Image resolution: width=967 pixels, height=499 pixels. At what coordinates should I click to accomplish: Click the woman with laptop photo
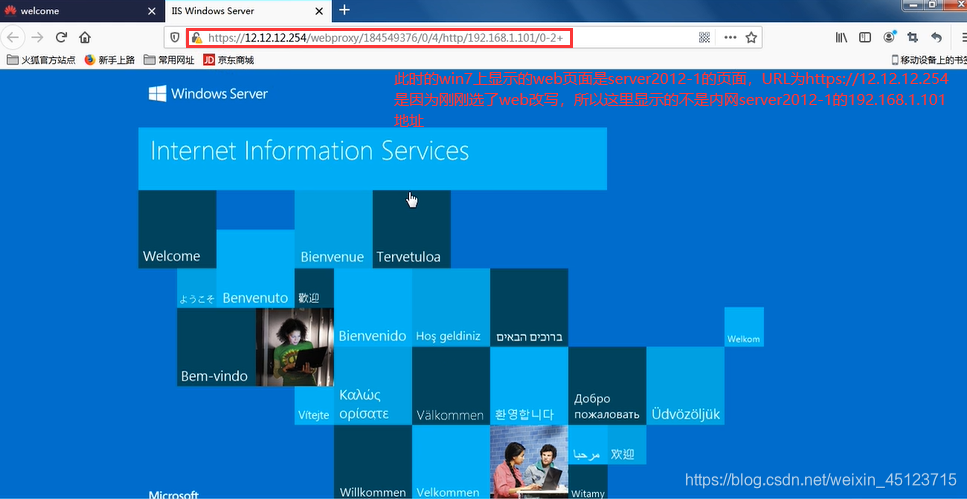tap(295, 347)
